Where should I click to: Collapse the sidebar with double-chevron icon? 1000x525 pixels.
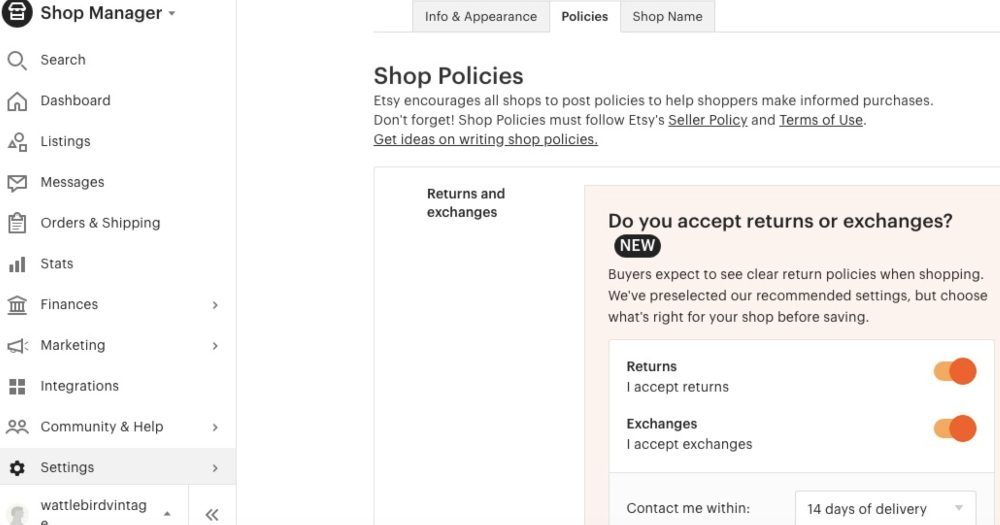coord(212,515)
